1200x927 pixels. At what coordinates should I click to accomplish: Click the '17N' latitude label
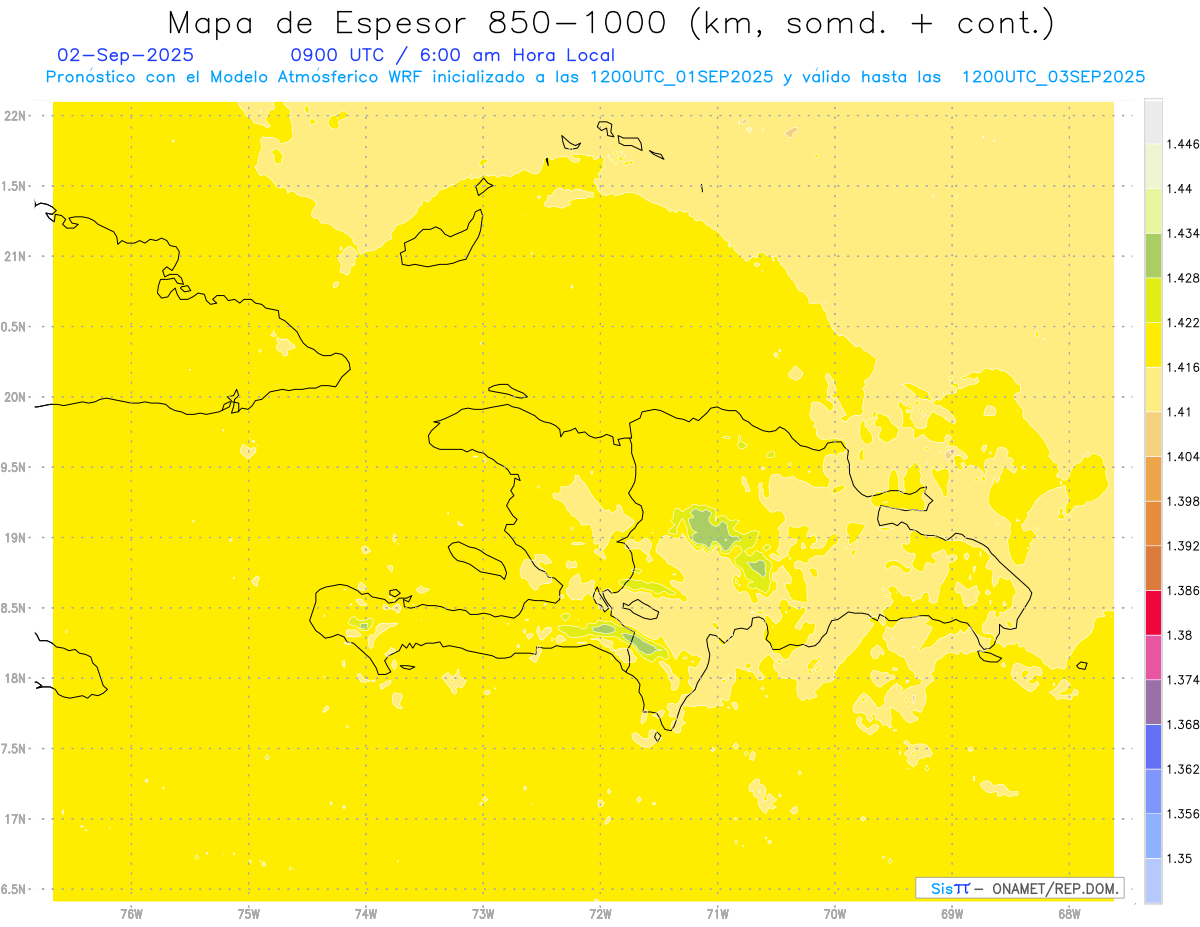(x=15, y=820)
